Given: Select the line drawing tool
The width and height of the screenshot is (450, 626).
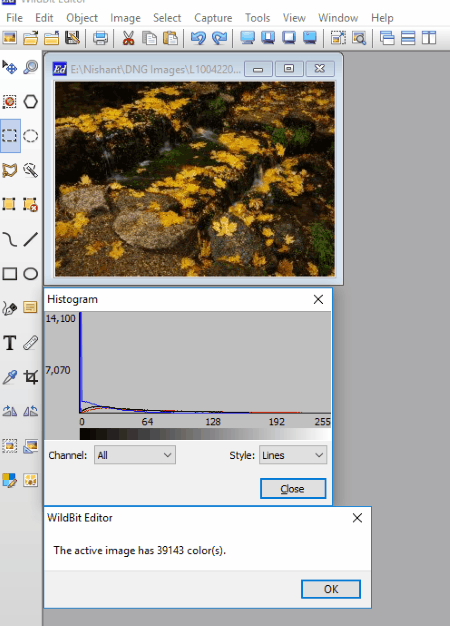Looking at the screenshot, I should [31, 240].
